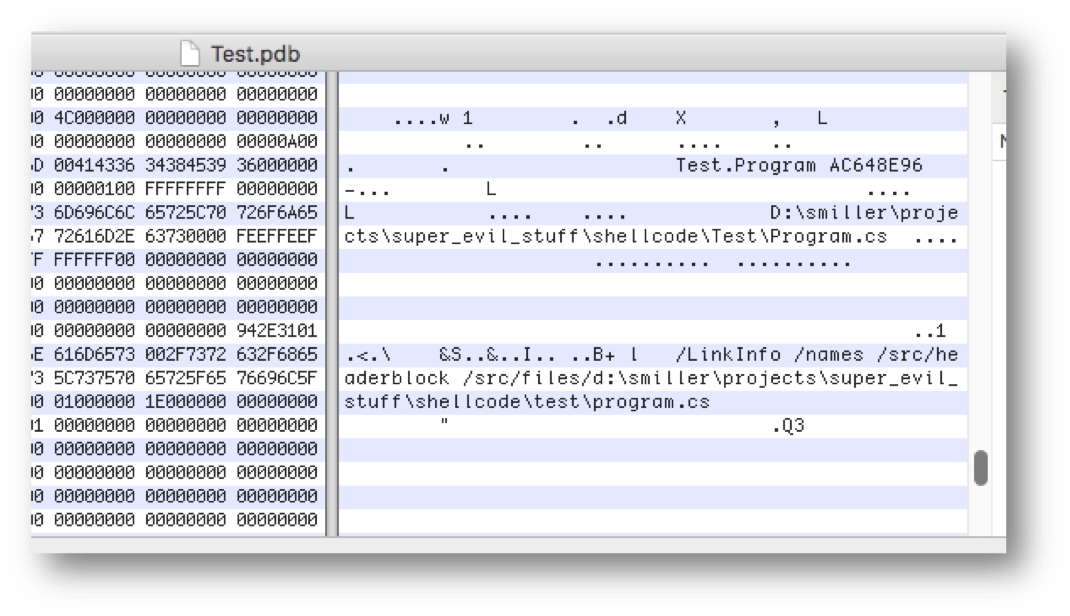The width and height of the screenshot is (1070, 616).
Task: Click hex value 65725C70
Action: 186,212
